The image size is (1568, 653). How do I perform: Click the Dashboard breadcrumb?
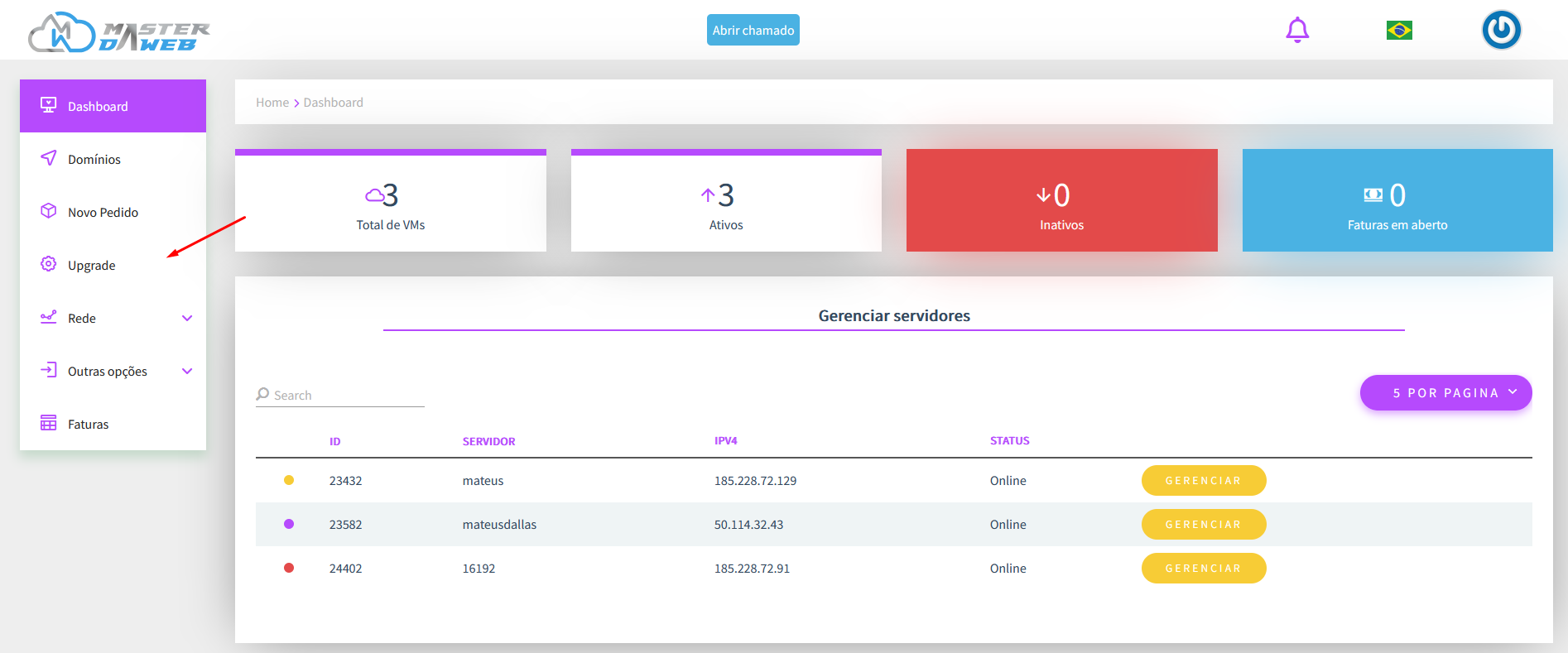[334, 103]
